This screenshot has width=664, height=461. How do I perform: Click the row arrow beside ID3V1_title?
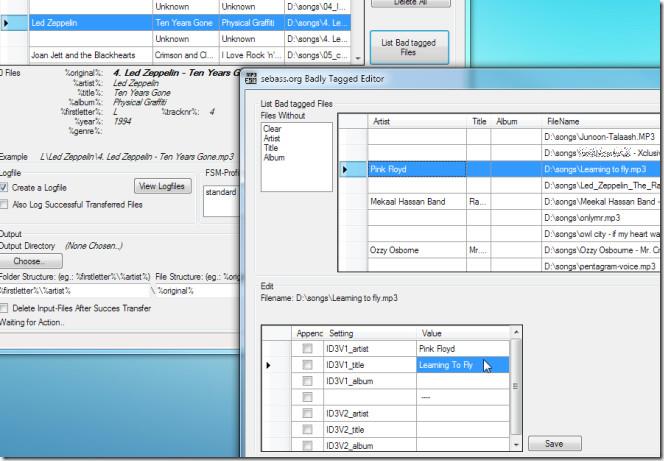coord(267,366)
